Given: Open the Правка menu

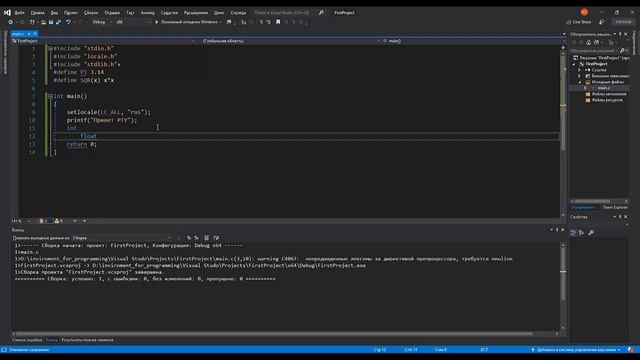Looking at the screenshot, I should point(37,13).
